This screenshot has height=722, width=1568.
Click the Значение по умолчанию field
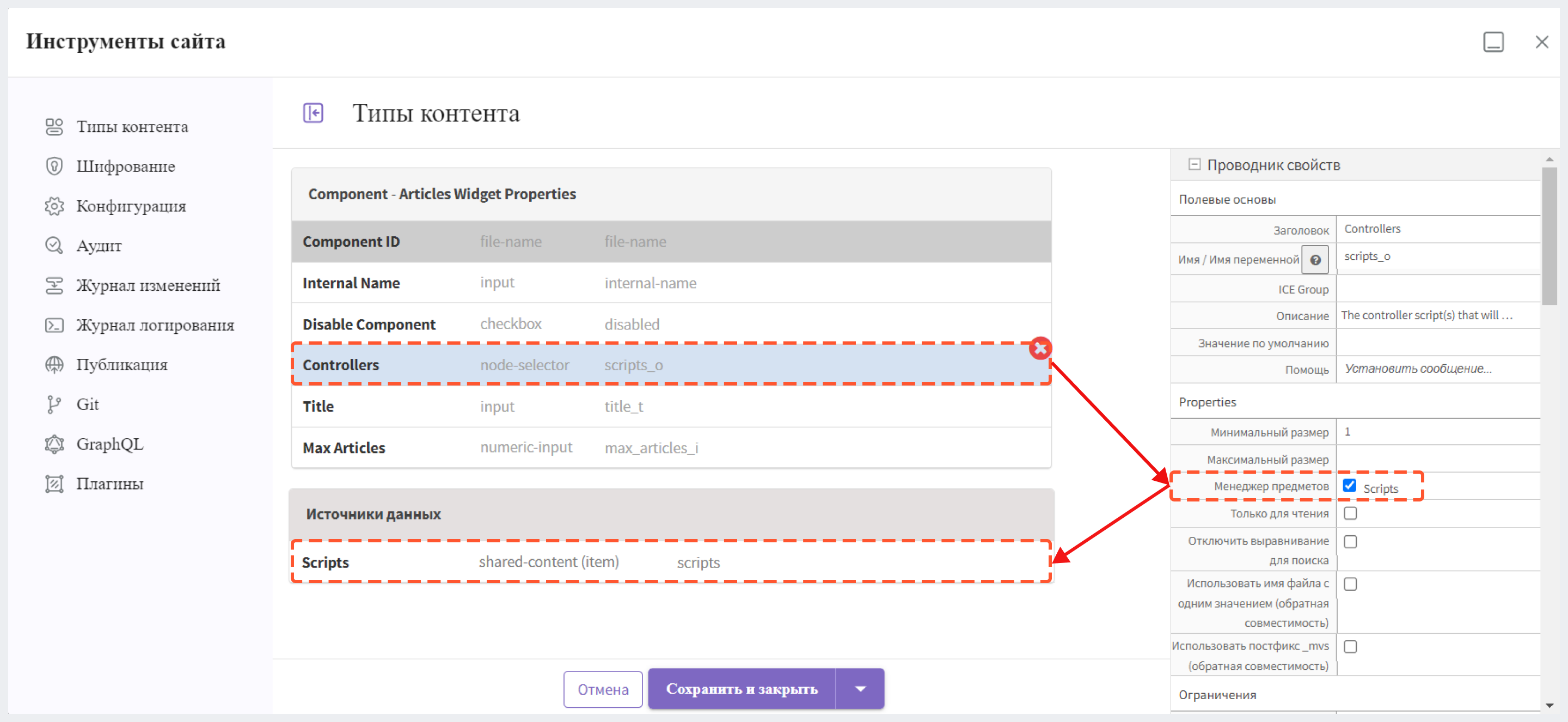click(1437, 342)
